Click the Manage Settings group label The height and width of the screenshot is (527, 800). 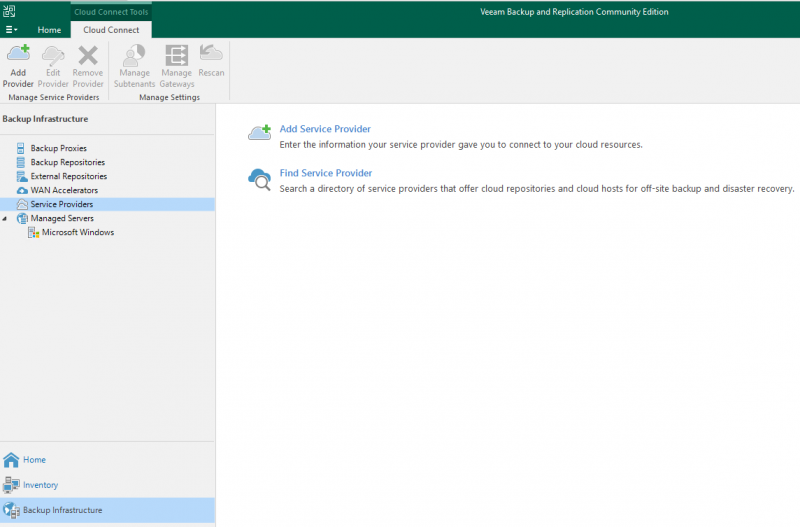pyautogui.click(x=169, y=97)
